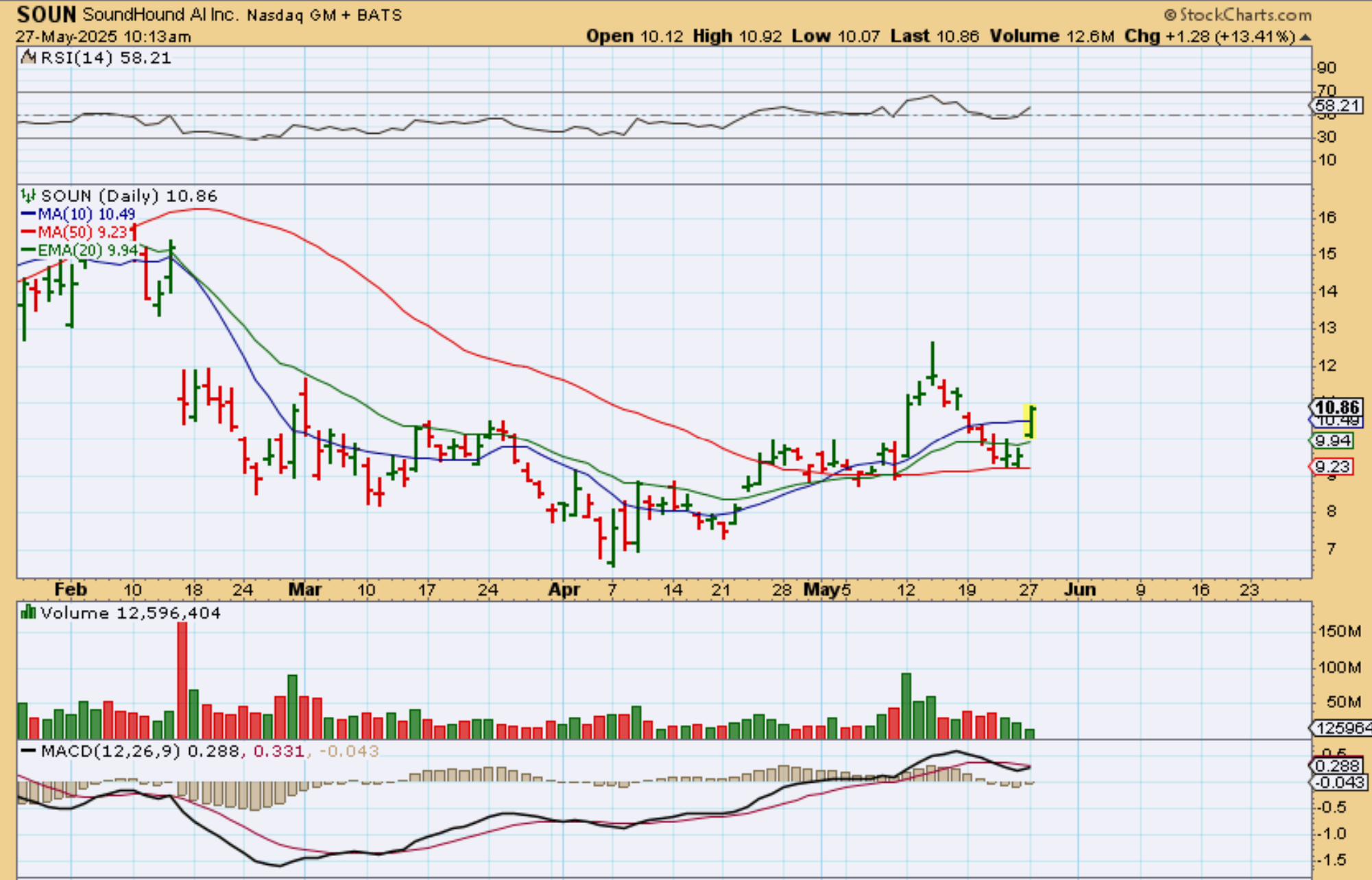Click the blue MA(10) legend line marker
1372x880 pixels.
click(28, 215)
